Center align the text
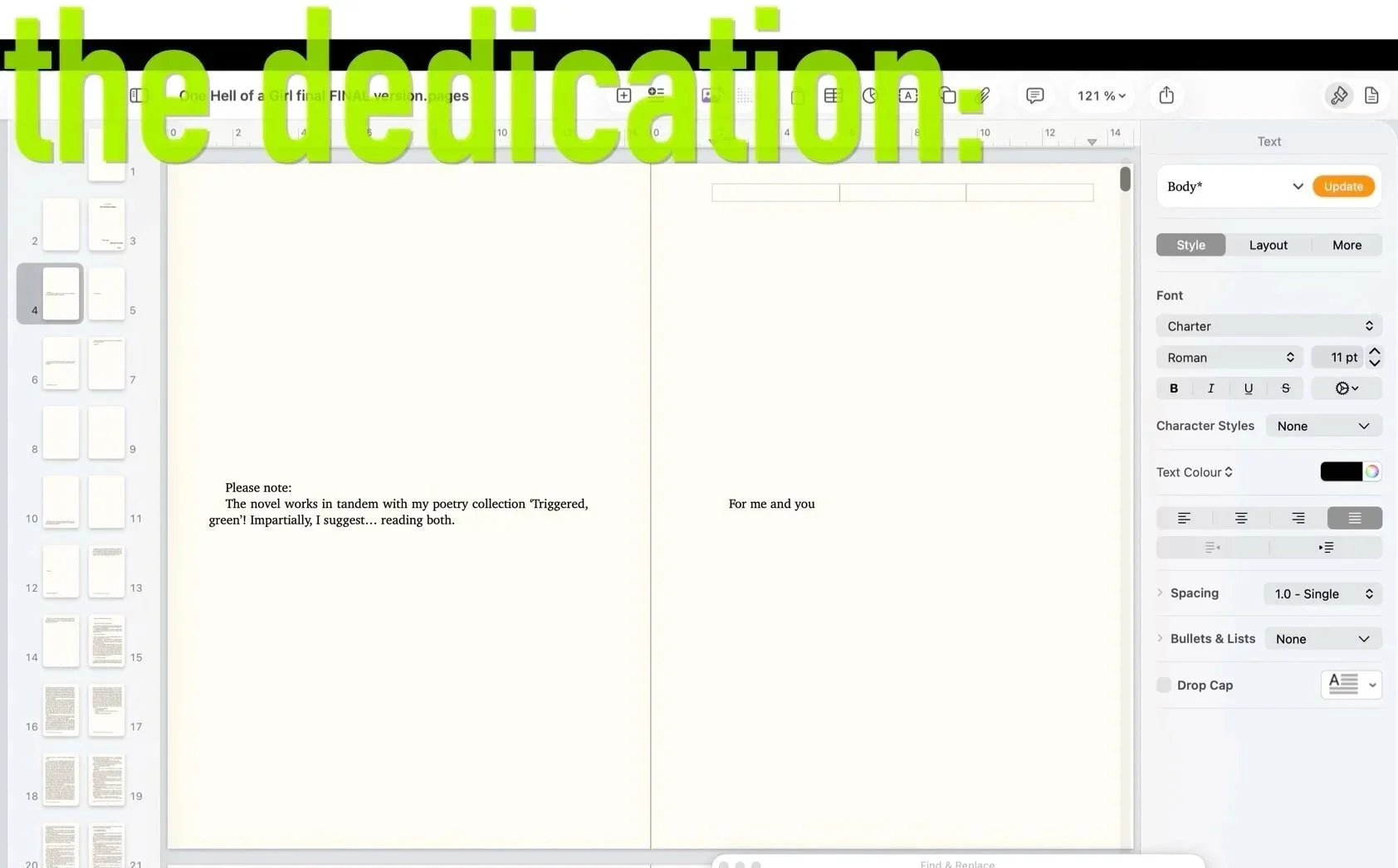The height and width of the screenshot is (868, 1398). click(1241, 518)
